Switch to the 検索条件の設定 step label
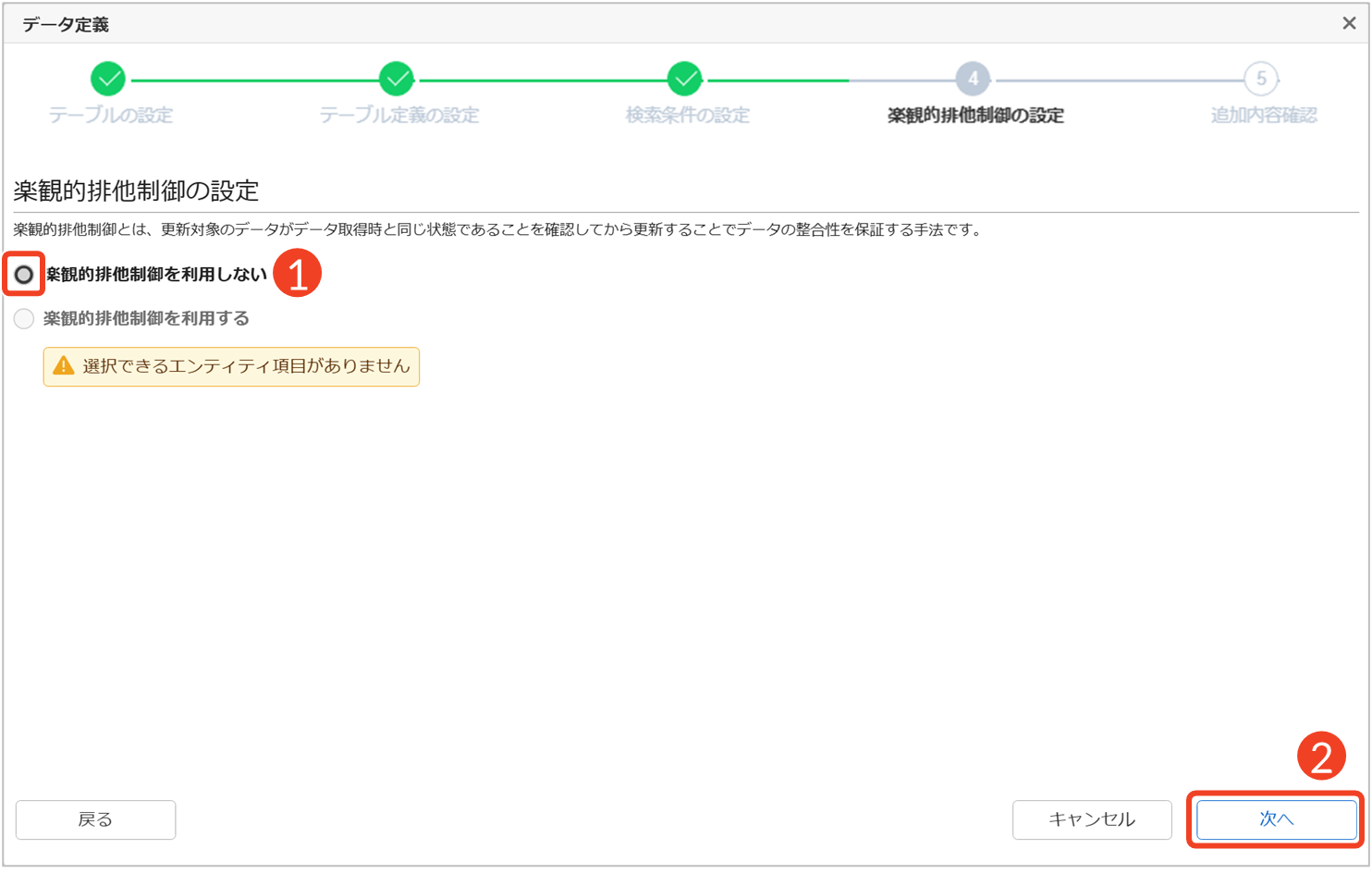Image resolution: width=1372 pixels, height=874 pixels. (x=687, y=116)
